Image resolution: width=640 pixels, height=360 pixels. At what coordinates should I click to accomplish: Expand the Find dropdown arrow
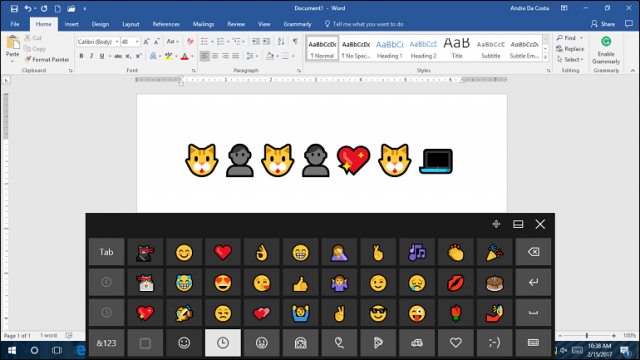(x=581, y=38)
